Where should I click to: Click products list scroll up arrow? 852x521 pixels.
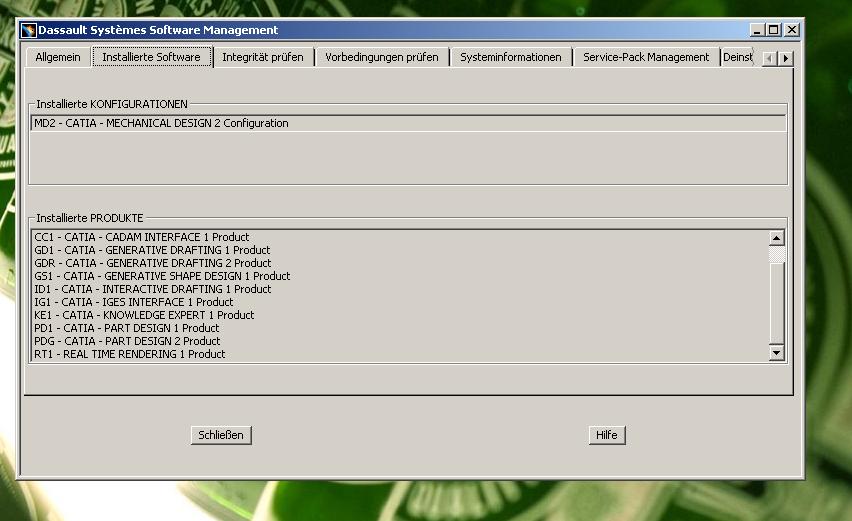point(776,238)
